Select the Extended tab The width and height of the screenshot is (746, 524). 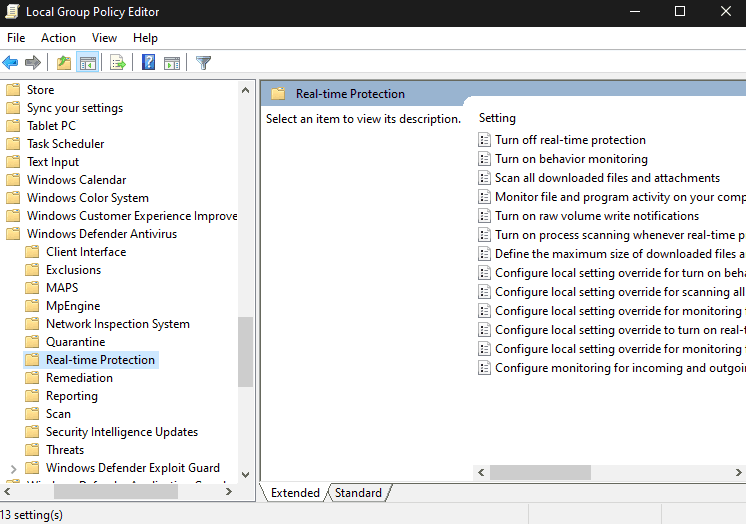[295, 493]
